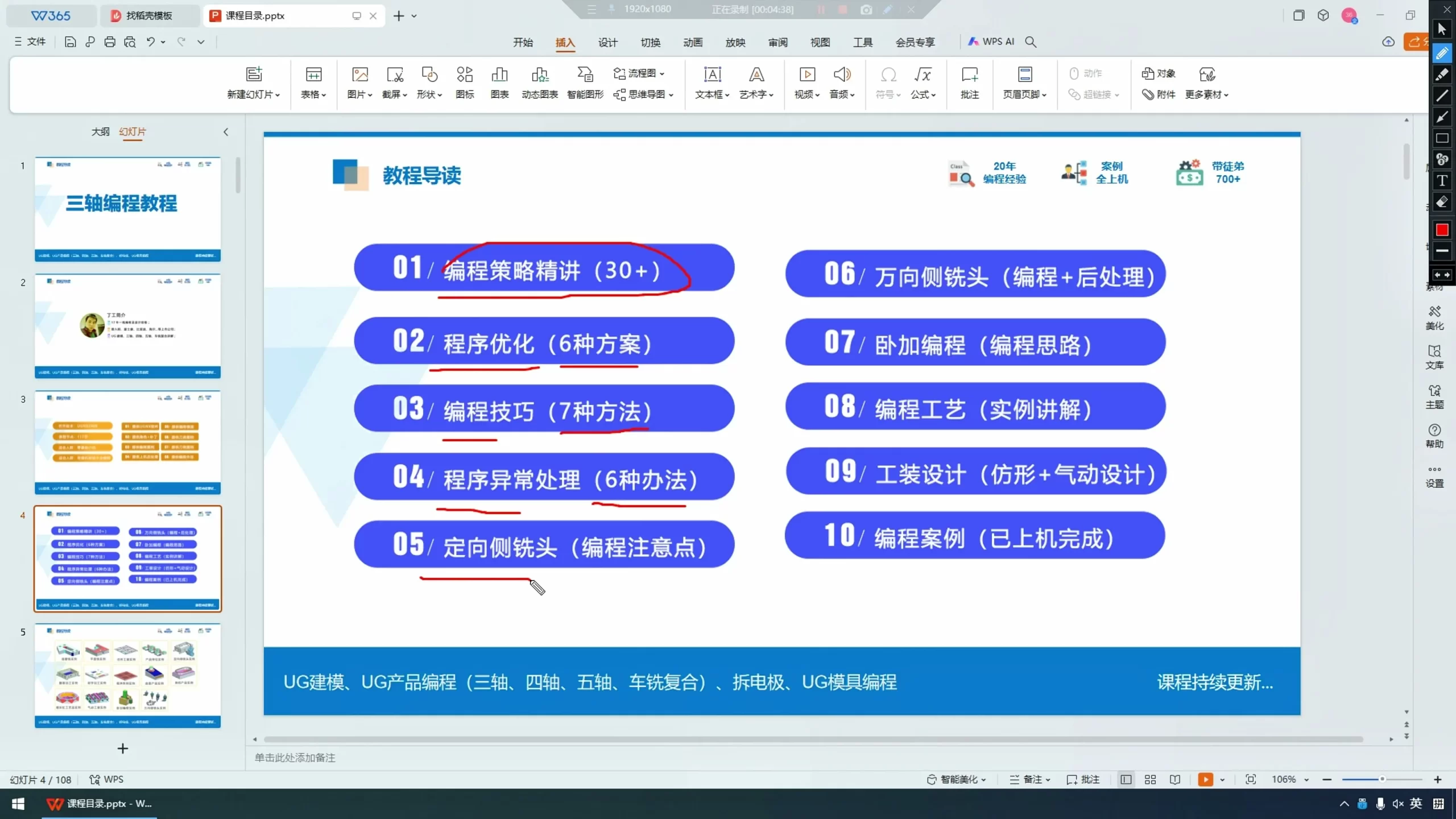Open the 思维导图 mind map tool
The height and width of the screenshot is (819, 1456).
pyautogui.click(x=643, y=95)
